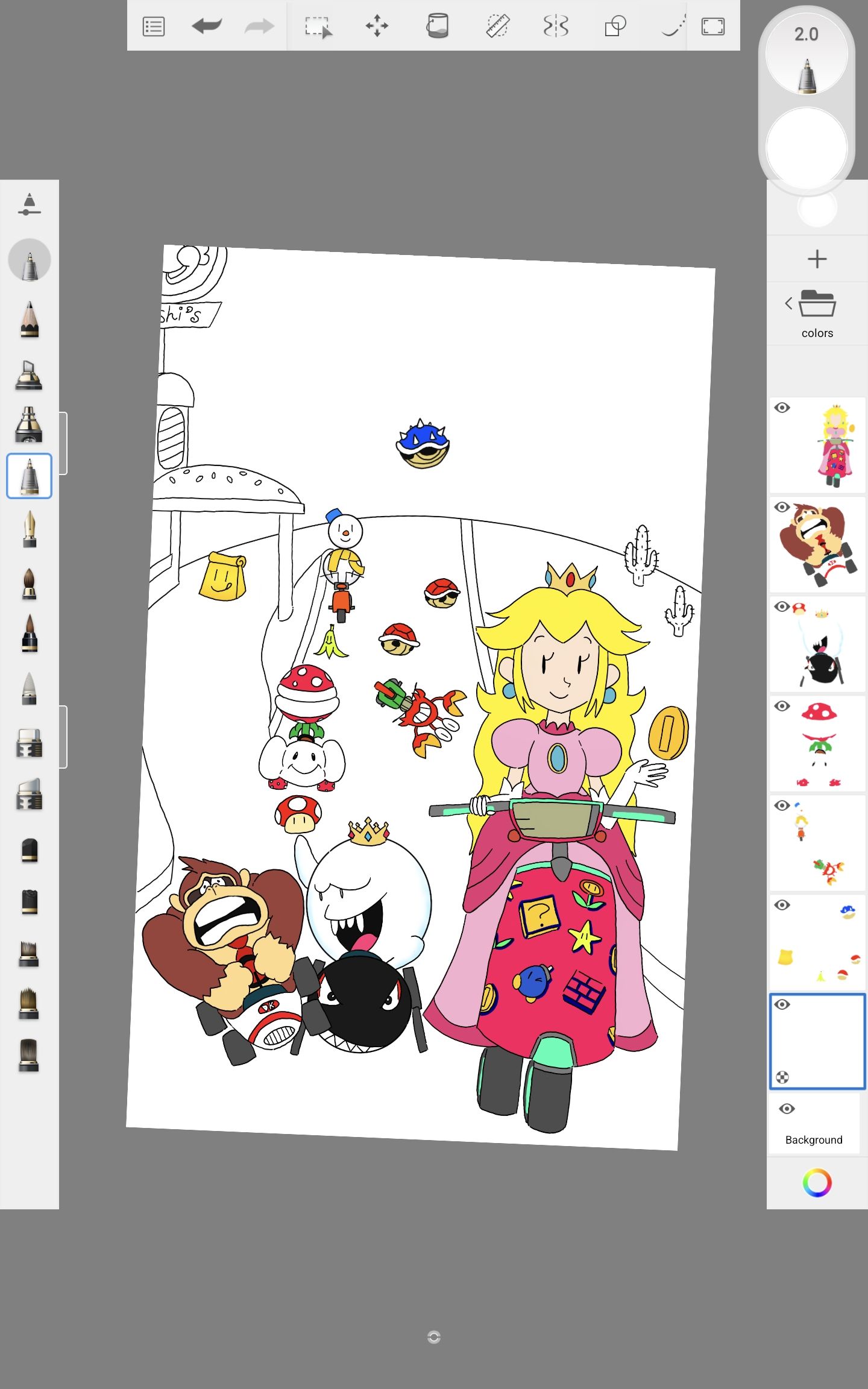
Task: Open the Ruler guides tool
Action: (x=498, y=26)
